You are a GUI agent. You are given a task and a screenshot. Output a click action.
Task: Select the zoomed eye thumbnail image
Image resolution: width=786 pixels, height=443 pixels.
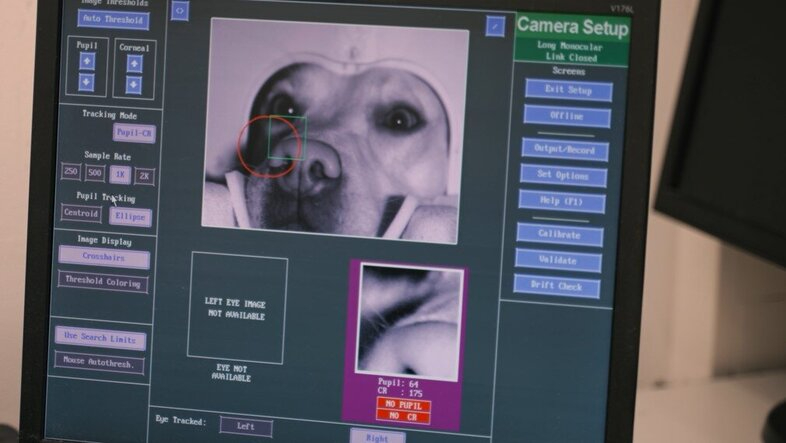pyautogui.click(x=411, y=322)
